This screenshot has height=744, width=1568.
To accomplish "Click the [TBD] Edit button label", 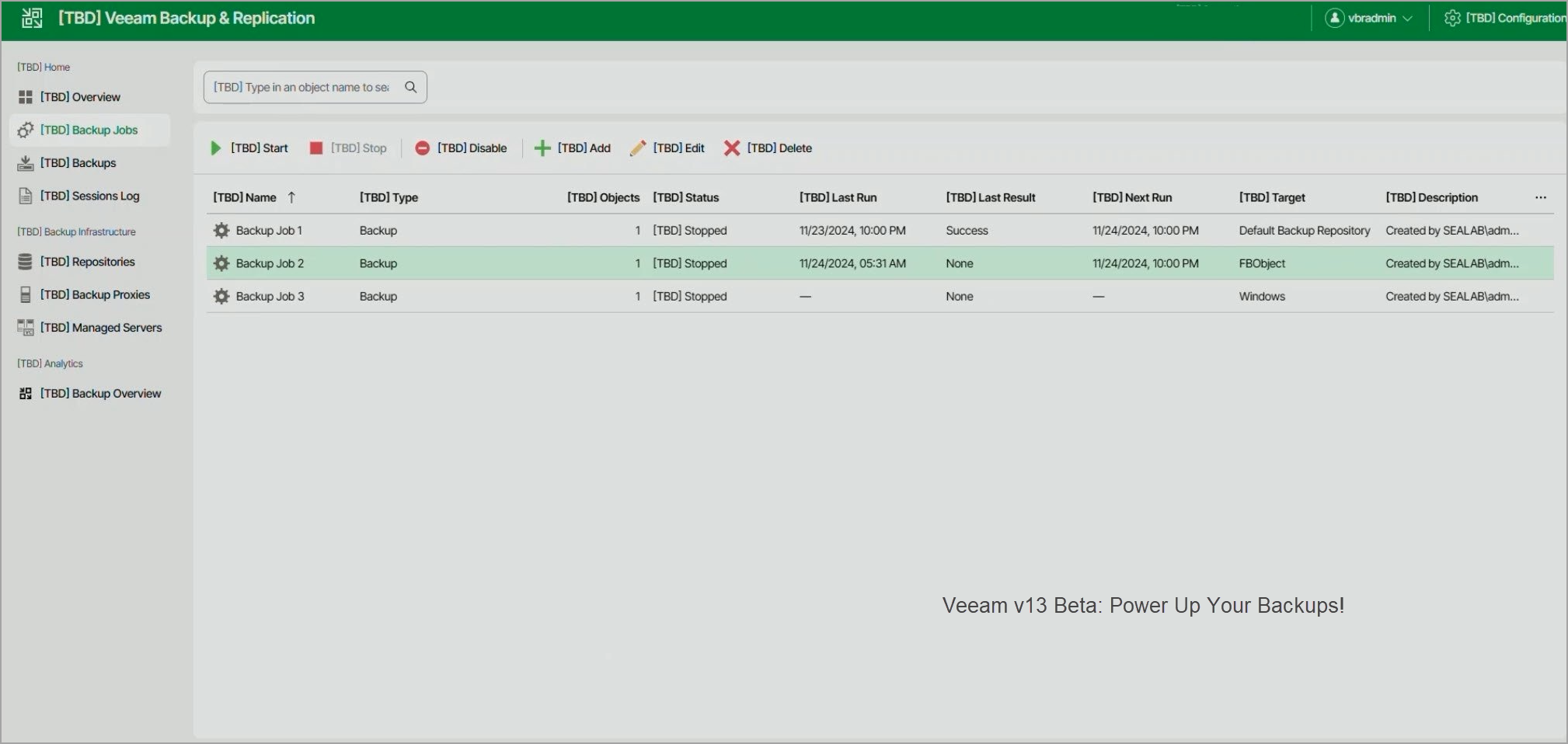I will point(678,148).
